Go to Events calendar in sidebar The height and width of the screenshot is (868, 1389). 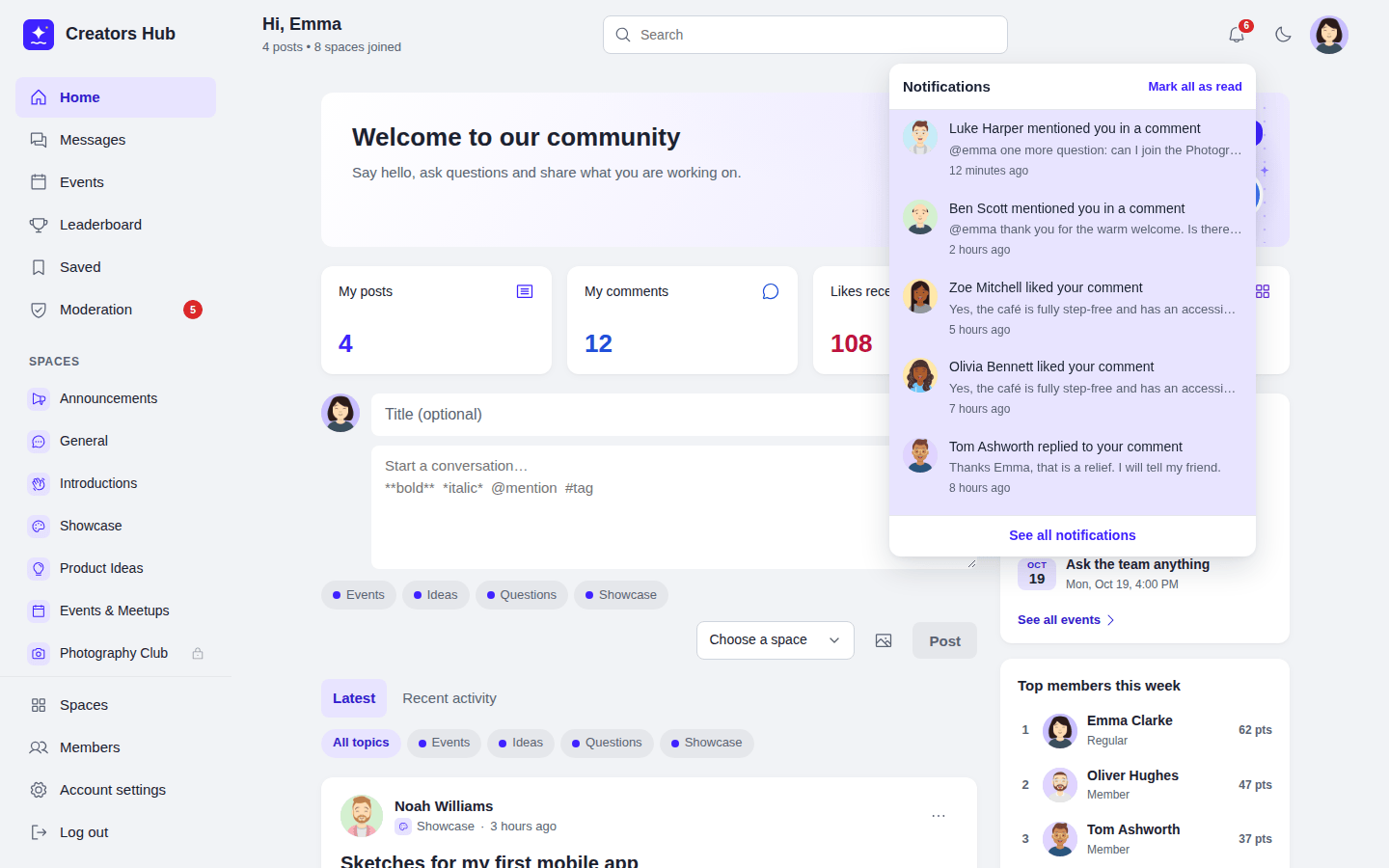116,182
